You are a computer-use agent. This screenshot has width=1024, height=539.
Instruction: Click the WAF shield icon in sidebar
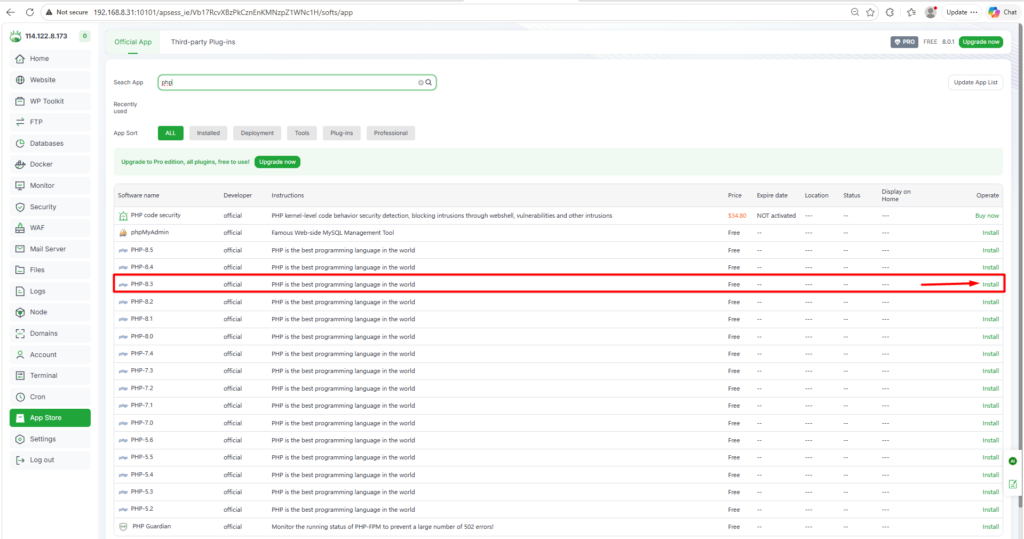pos(21,228)
